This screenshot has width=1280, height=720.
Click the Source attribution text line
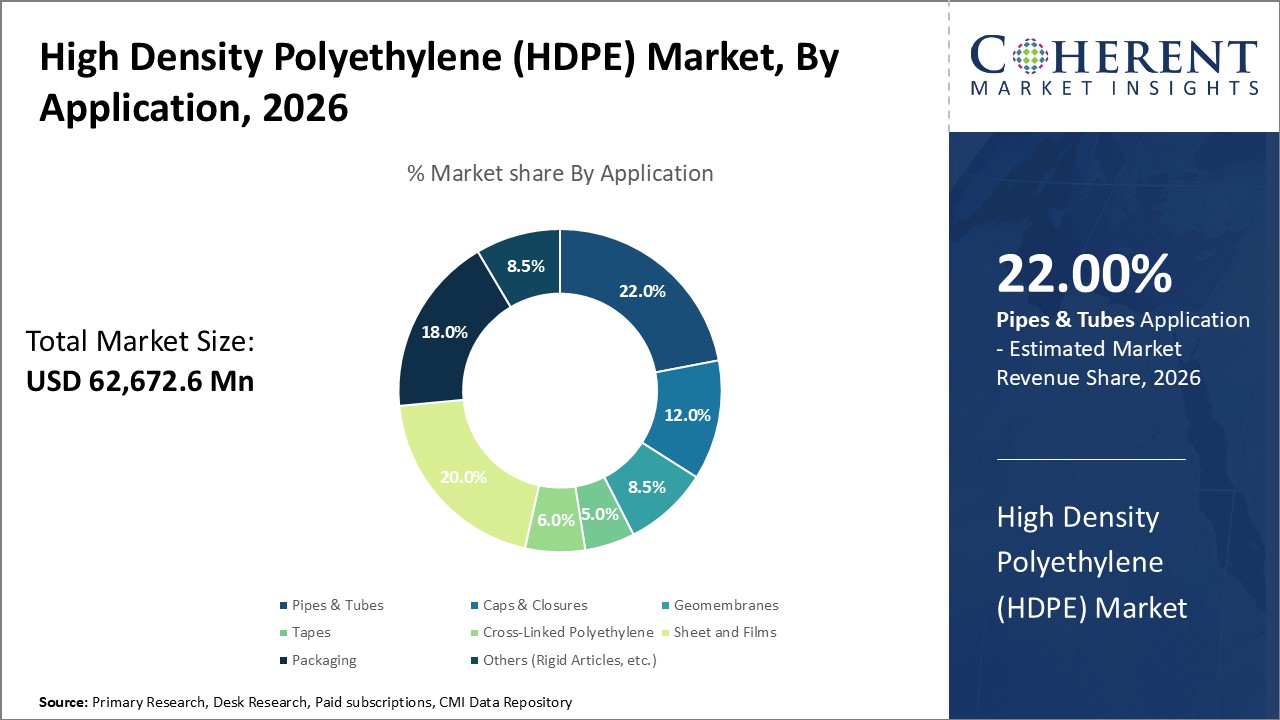[x=304, y=703]
